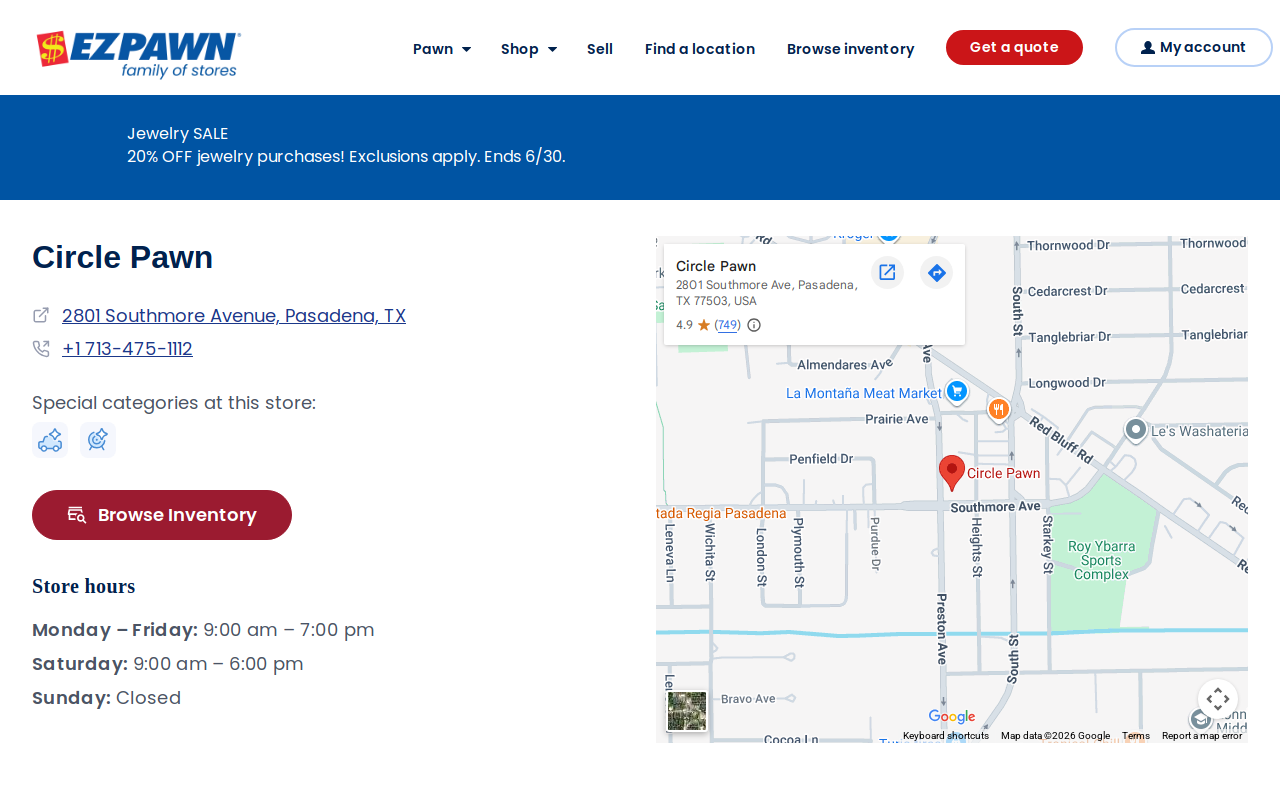Open the 2801 Southmore Avenue address link
Viewport: 1280px width, 800px height.
234,316
